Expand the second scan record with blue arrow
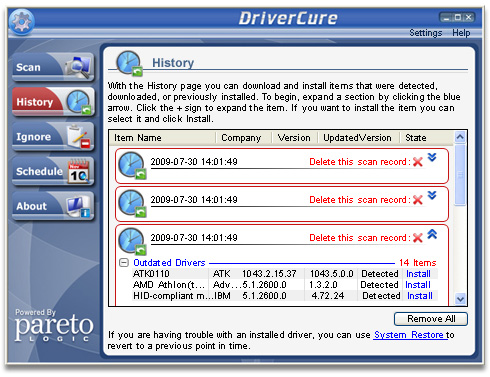 [432, 195]
